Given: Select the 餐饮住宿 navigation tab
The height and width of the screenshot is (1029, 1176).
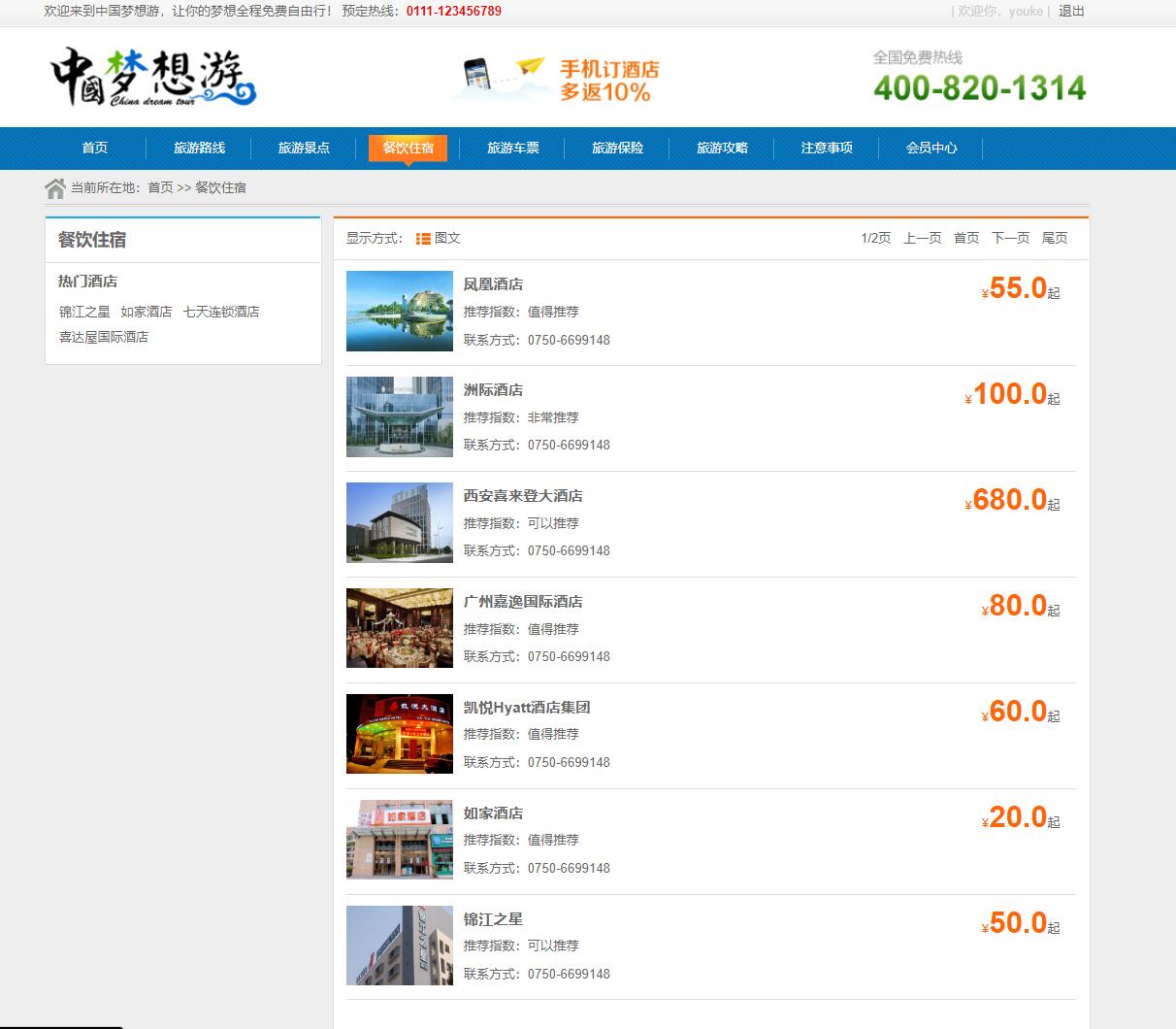Looking at the screenshot, I should [408, 148].
